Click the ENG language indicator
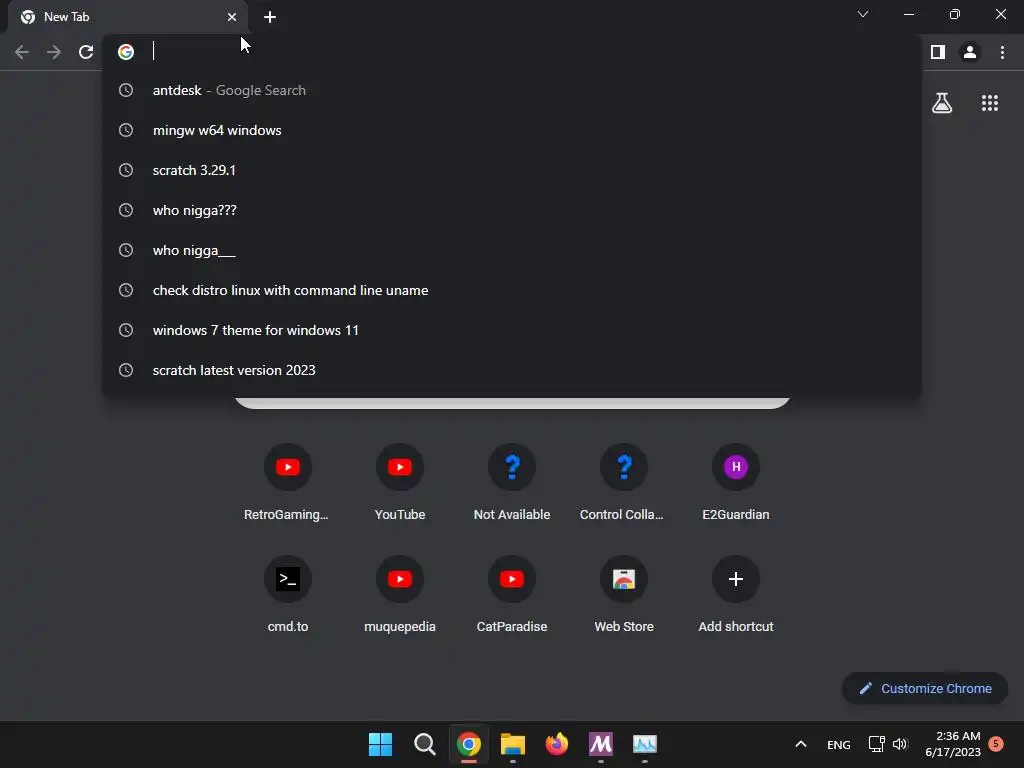 point(839,744)
